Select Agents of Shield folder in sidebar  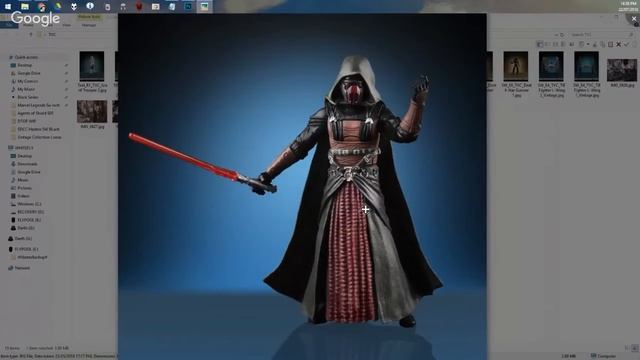(35, 113)
